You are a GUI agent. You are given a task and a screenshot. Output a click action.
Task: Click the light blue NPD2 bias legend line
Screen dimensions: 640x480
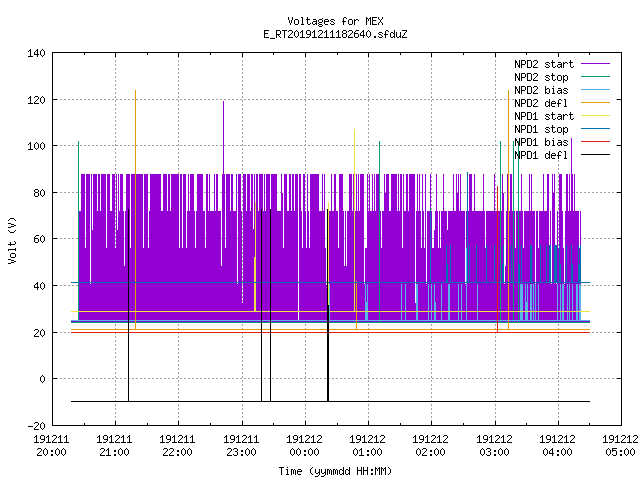pyautogui.click(x=596, y=90)
